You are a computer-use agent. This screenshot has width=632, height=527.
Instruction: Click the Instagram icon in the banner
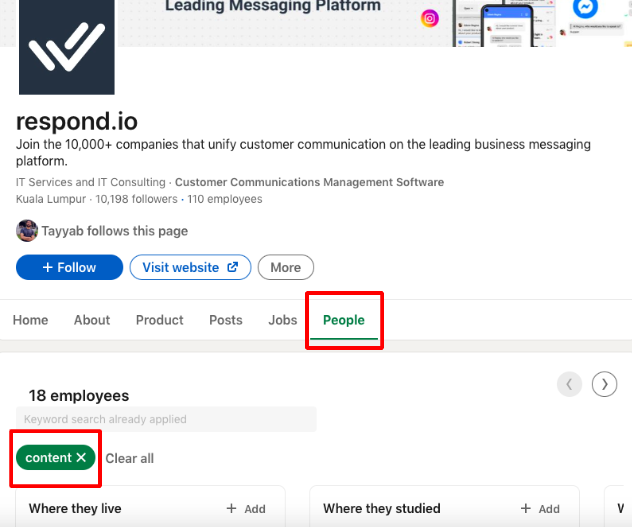click(430, 19)
